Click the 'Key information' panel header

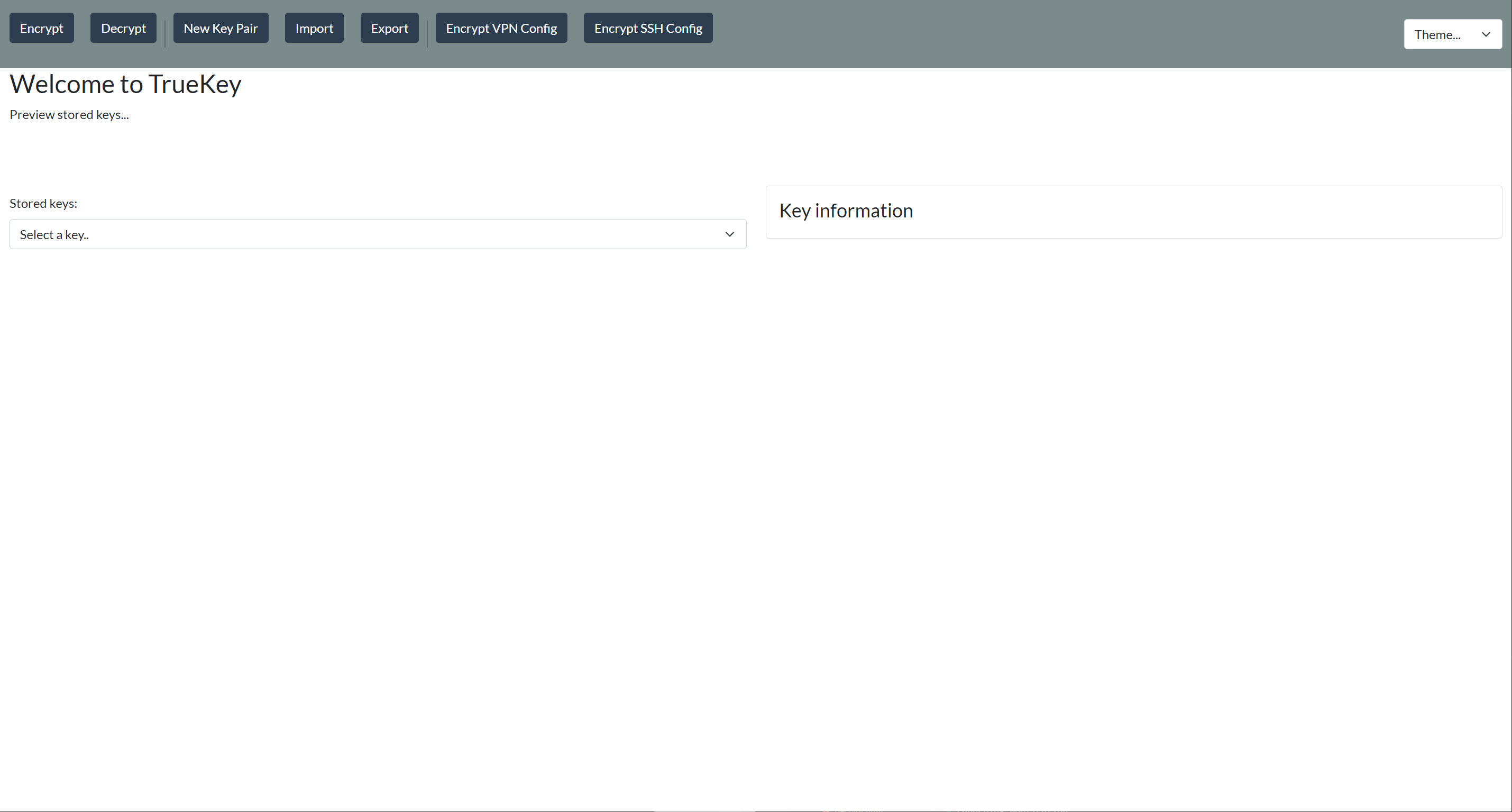pyautogui.click(x=846, y=210)
